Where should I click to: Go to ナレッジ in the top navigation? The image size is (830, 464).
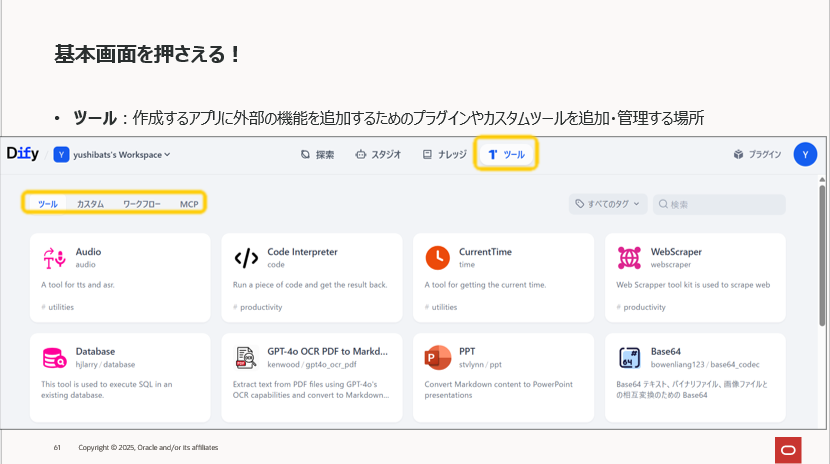point(445,154)
